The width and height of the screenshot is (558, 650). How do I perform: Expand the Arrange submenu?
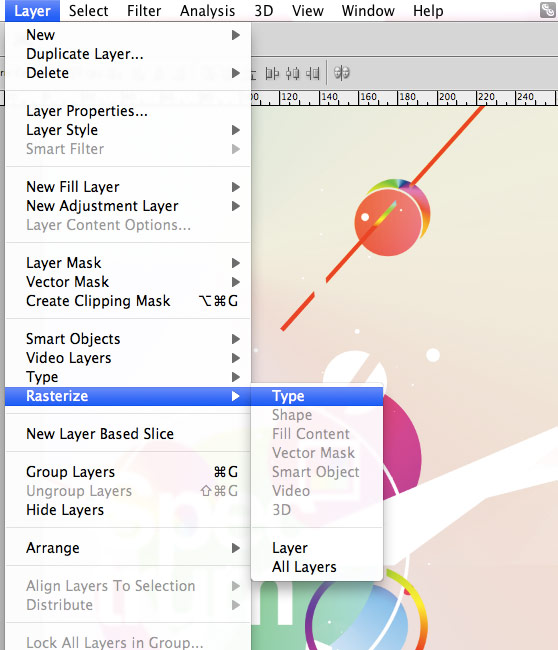128,548
